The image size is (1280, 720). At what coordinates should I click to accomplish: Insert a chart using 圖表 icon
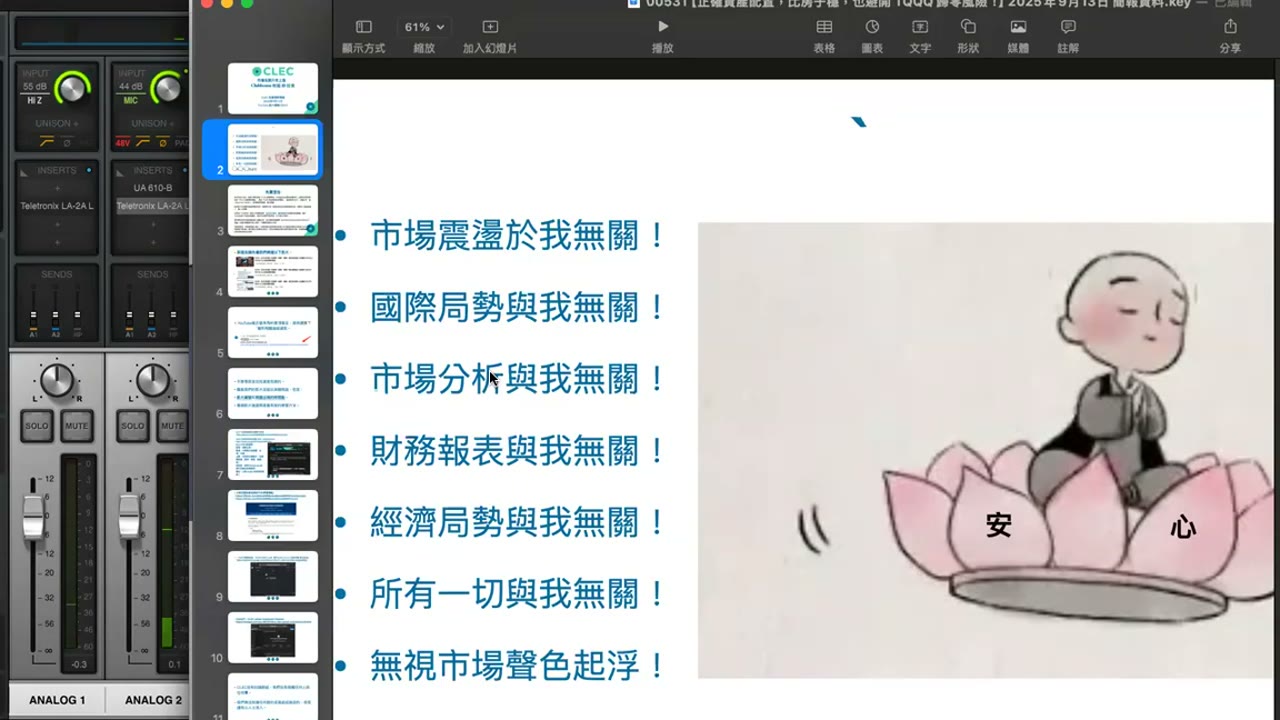[872, 27]
